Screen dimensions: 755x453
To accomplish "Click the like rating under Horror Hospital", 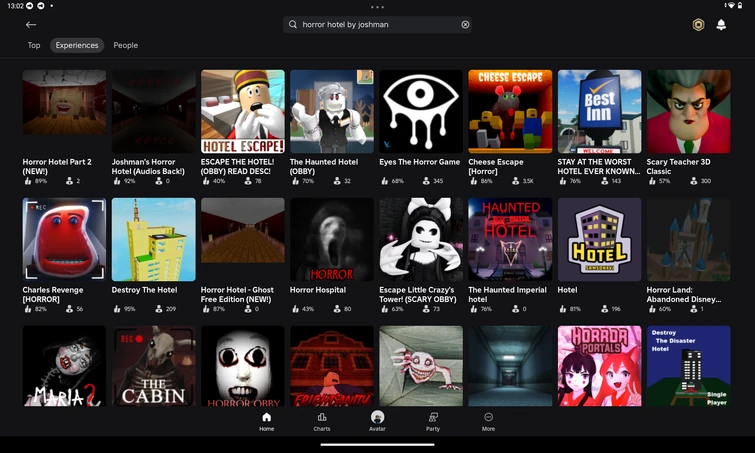I will (x=303, y=309).
